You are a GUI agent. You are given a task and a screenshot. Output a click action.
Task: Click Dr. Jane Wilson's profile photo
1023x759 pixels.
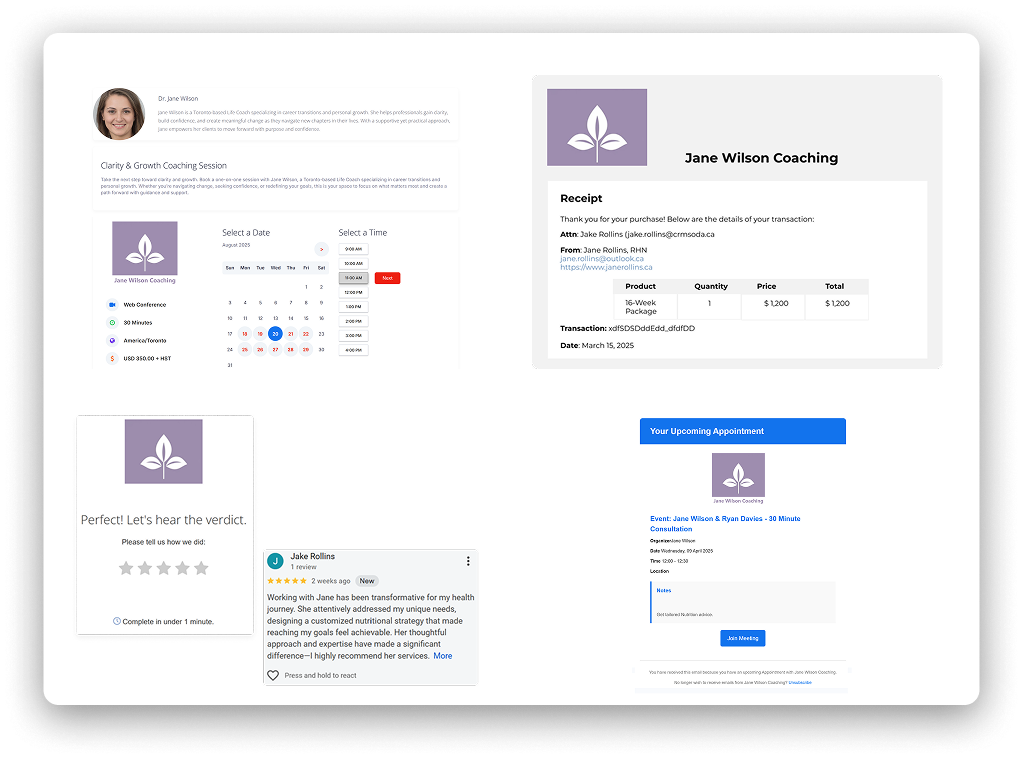point(119,114)
